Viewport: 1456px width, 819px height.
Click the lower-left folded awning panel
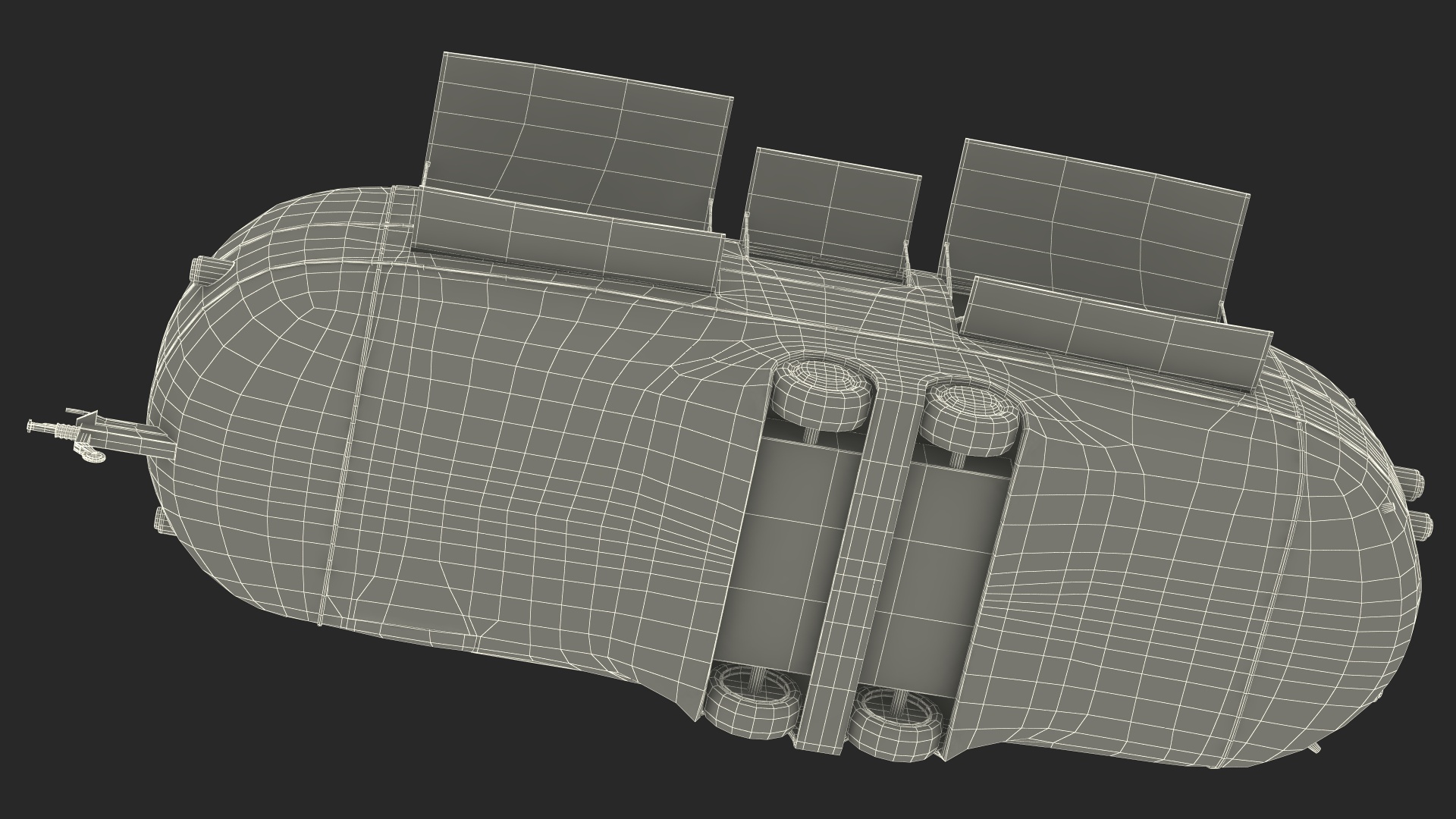565,239
